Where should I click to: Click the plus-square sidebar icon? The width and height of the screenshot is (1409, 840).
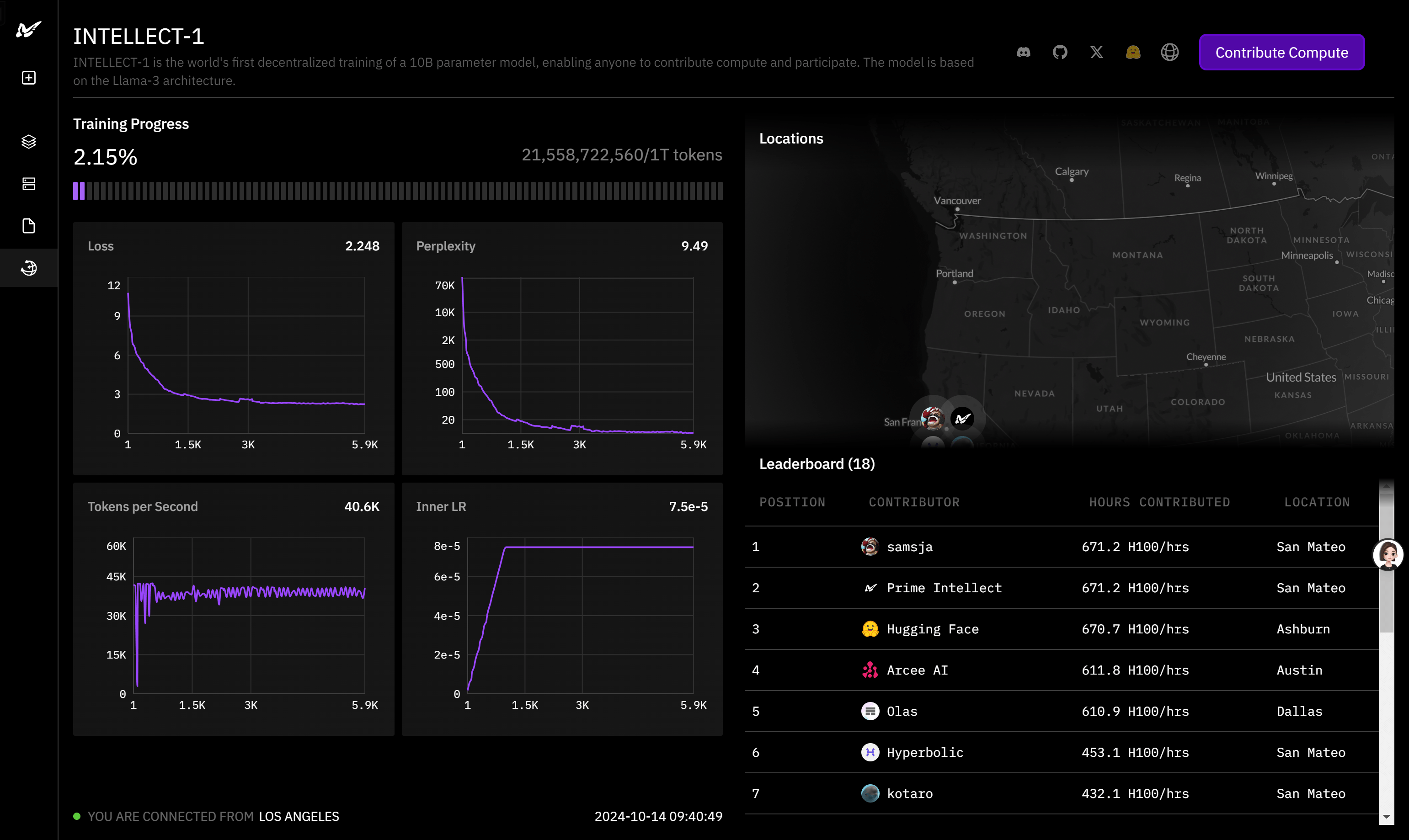(28, 78)
